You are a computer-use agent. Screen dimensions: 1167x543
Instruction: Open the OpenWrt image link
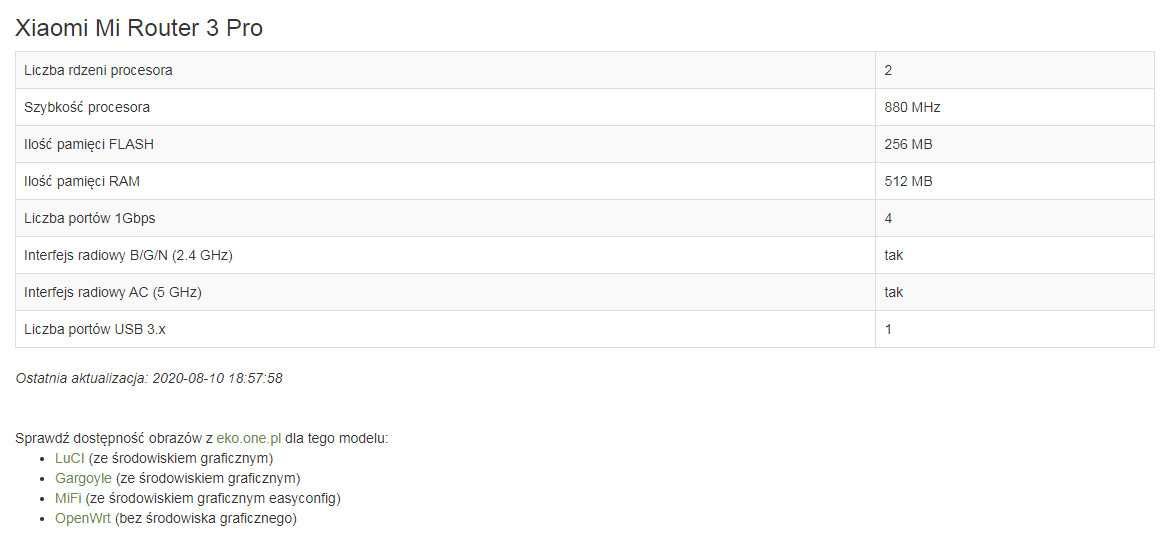click(x=83, y=518)
